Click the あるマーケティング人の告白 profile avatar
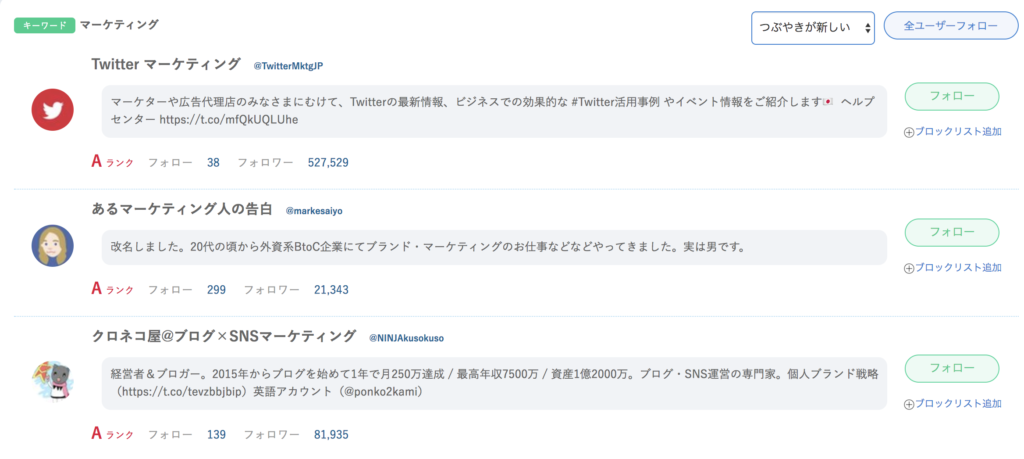Viewport: 1024px width, 459px height. pos(52,245)
